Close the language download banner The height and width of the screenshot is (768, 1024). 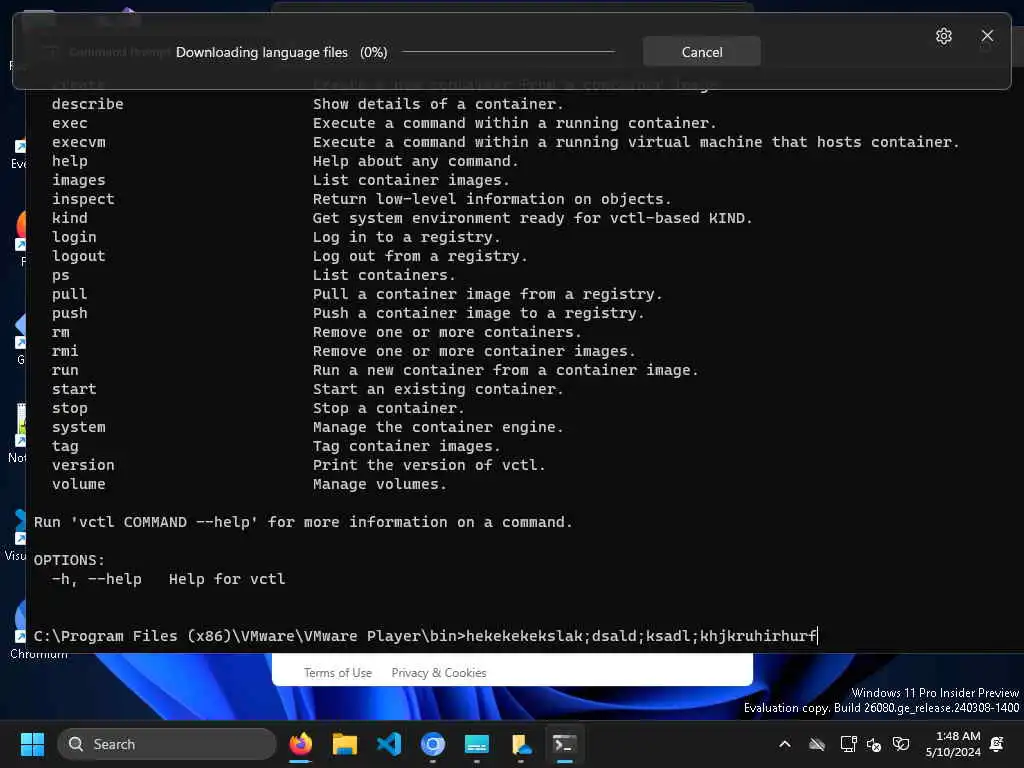click(x=987, y=36)
